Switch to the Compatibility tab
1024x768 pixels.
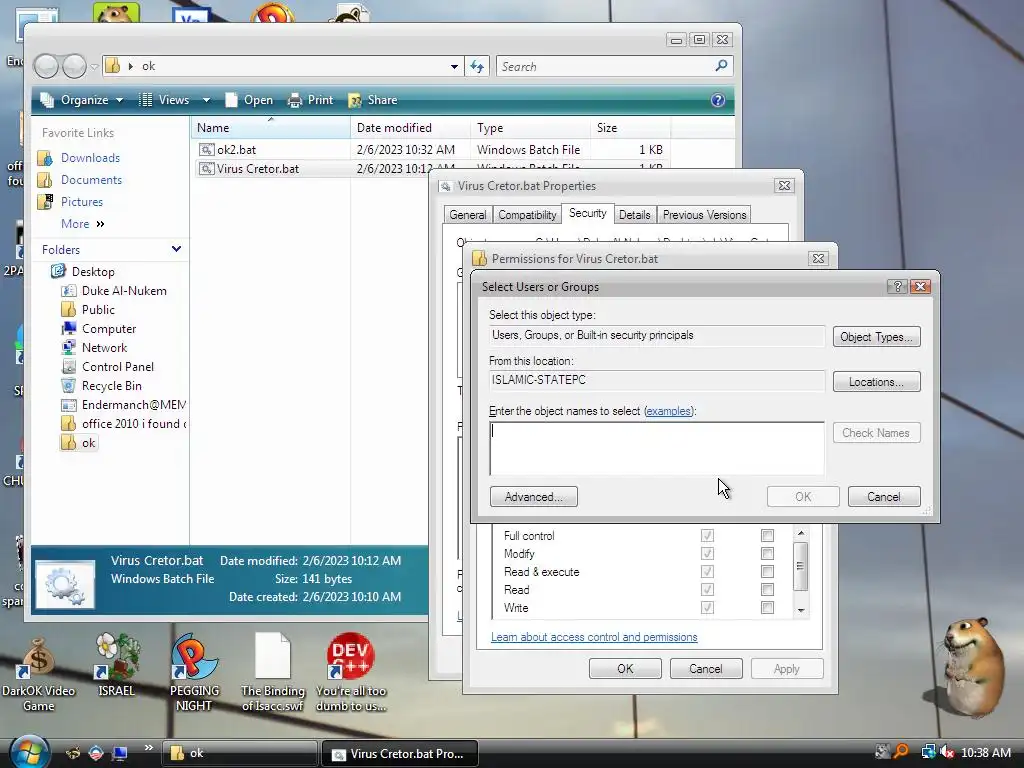tap(527, 215)
